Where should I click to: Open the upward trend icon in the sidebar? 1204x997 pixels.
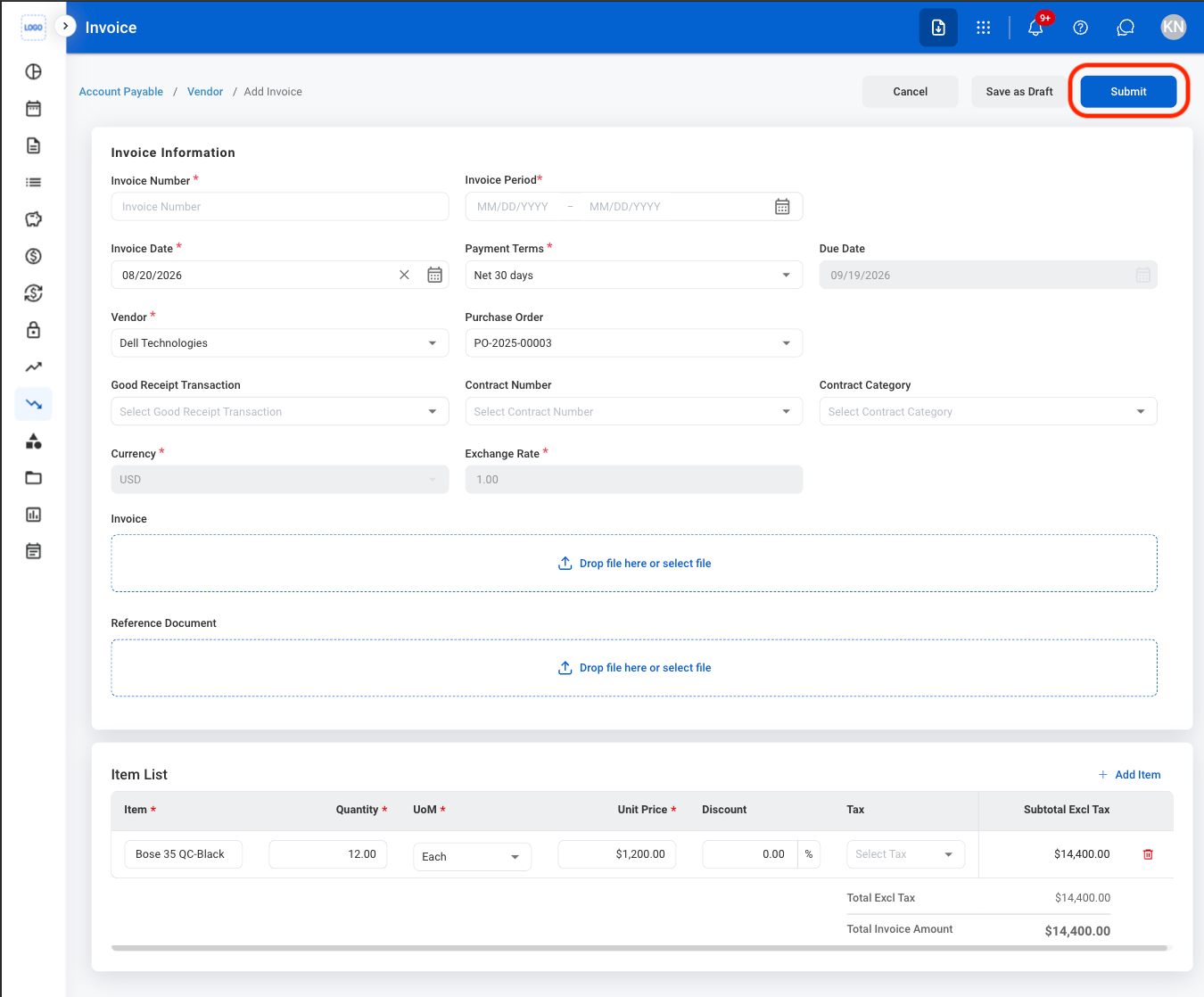(33, 367)
